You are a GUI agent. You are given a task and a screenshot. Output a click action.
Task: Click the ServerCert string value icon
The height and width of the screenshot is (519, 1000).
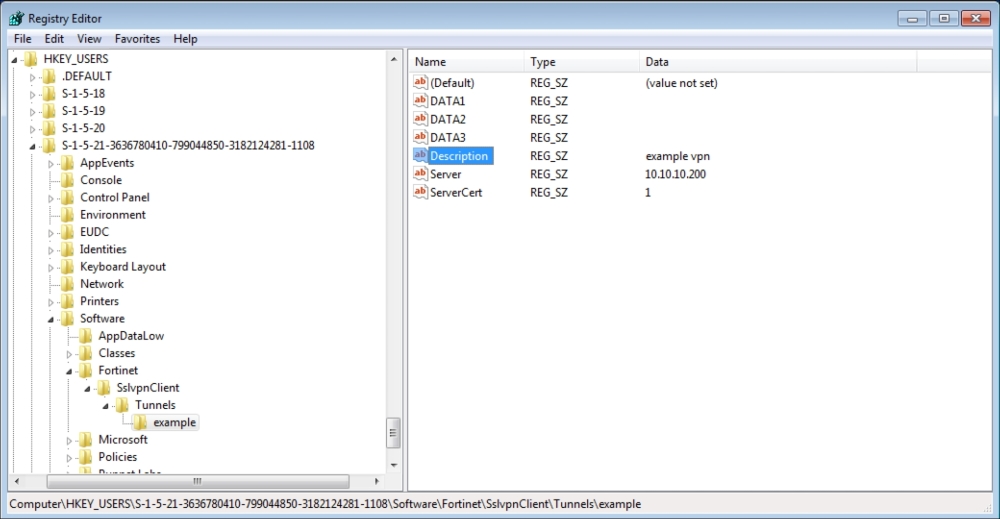coord(420,192)
